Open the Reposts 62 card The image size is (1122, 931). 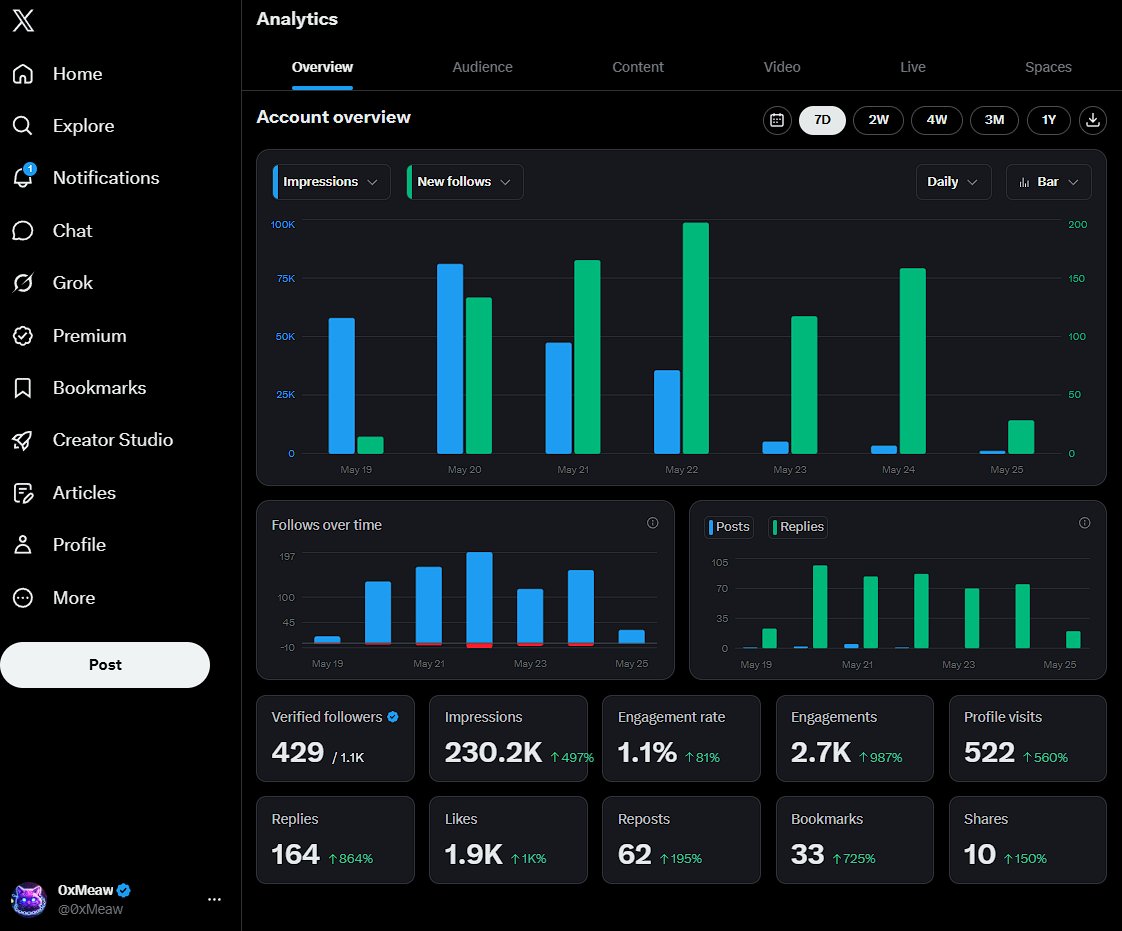(x=681, y=840)
